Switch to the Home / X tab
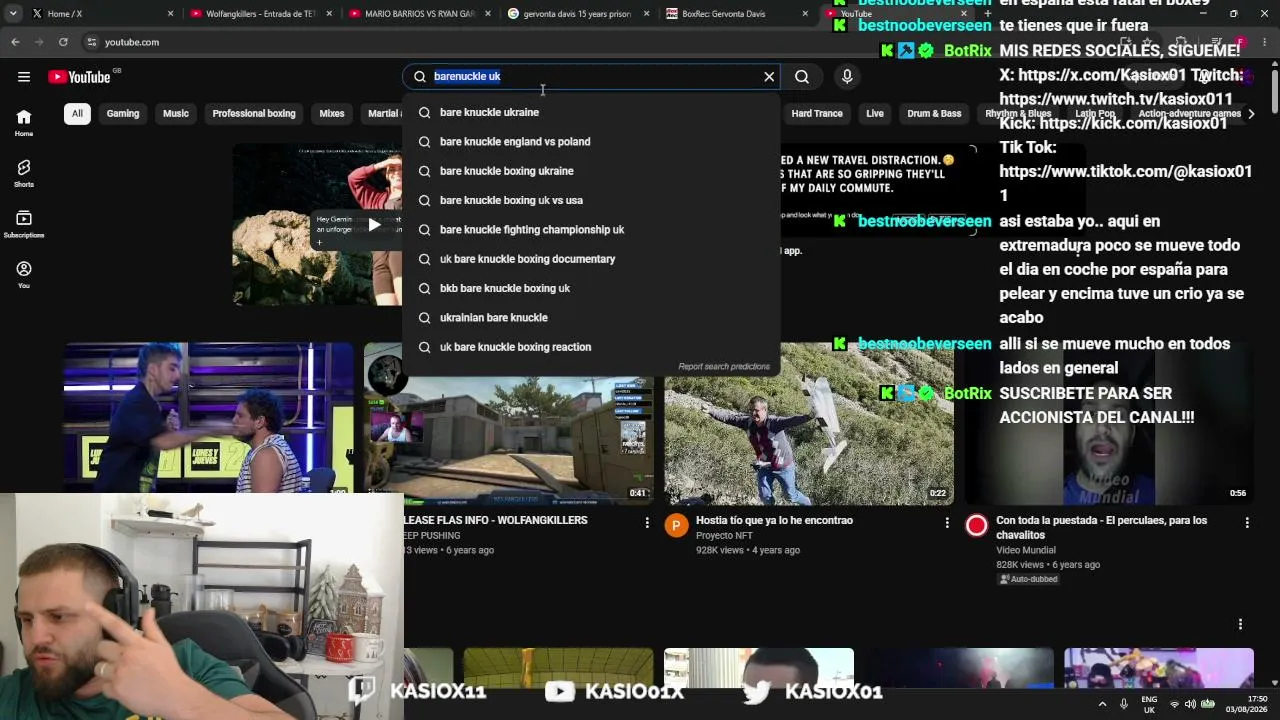Screen dimensions: 1280x720 (x=102, y=14)
